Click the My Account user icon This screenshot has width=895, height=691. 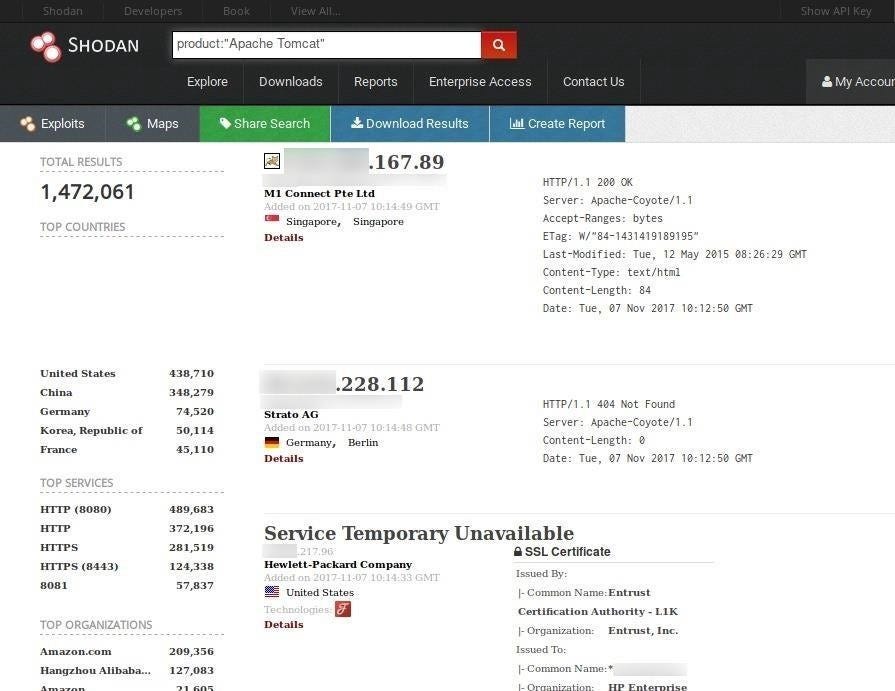click(827, 82)
